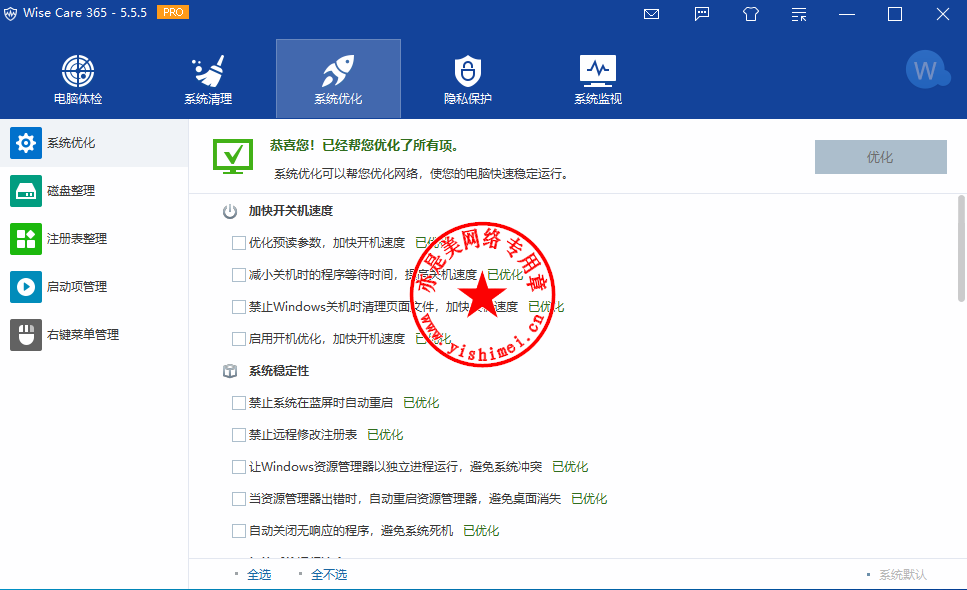Check the 优化预读参数，加快开机速度 checkbox

point(239,243)
